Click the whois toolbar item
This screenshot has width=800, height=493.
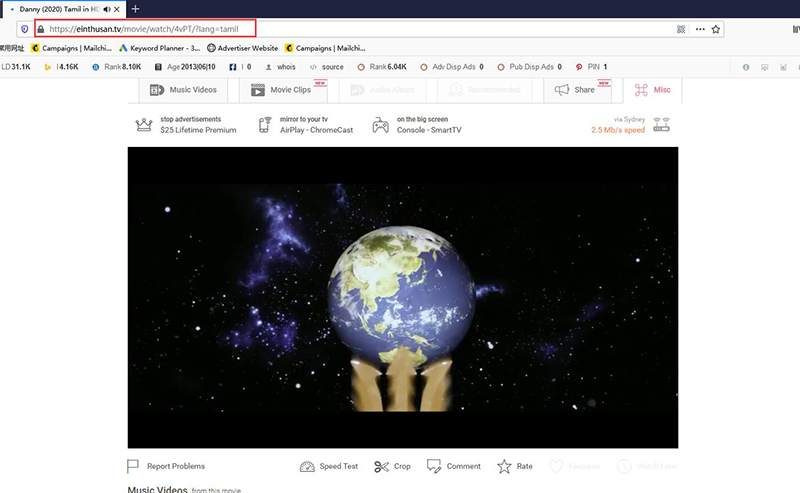click(x=281, y=67)
